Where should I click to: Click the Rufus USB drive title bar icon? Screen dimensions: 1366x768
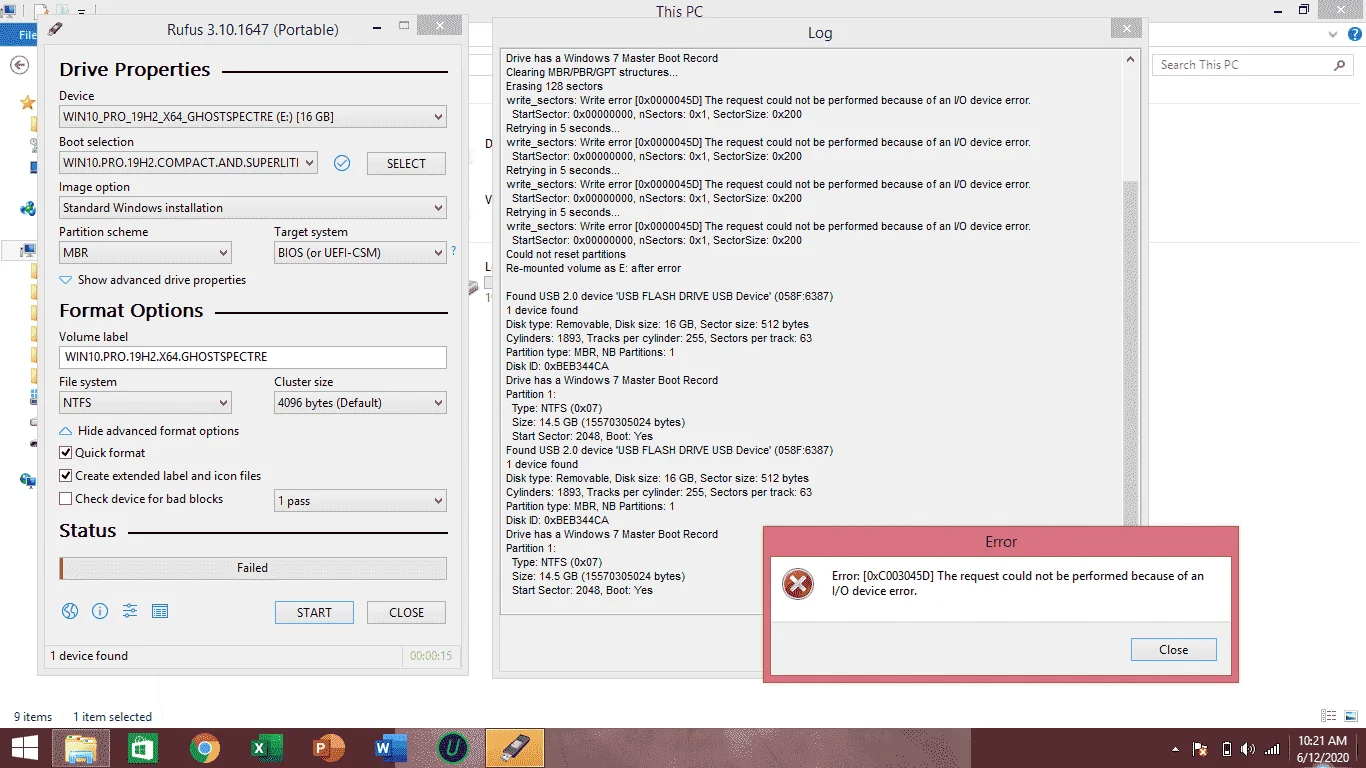click(55, 29)
